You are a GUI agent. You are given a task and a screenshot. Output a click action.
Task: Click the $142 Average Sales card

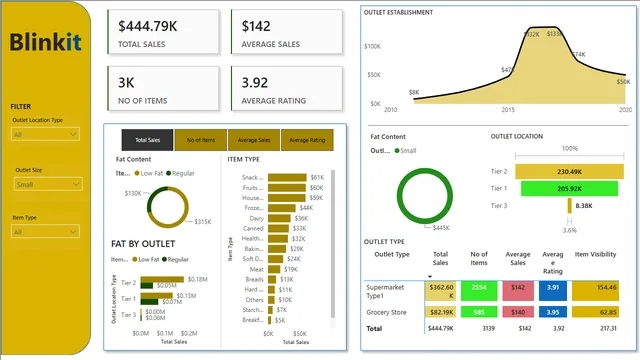point(287,32)
